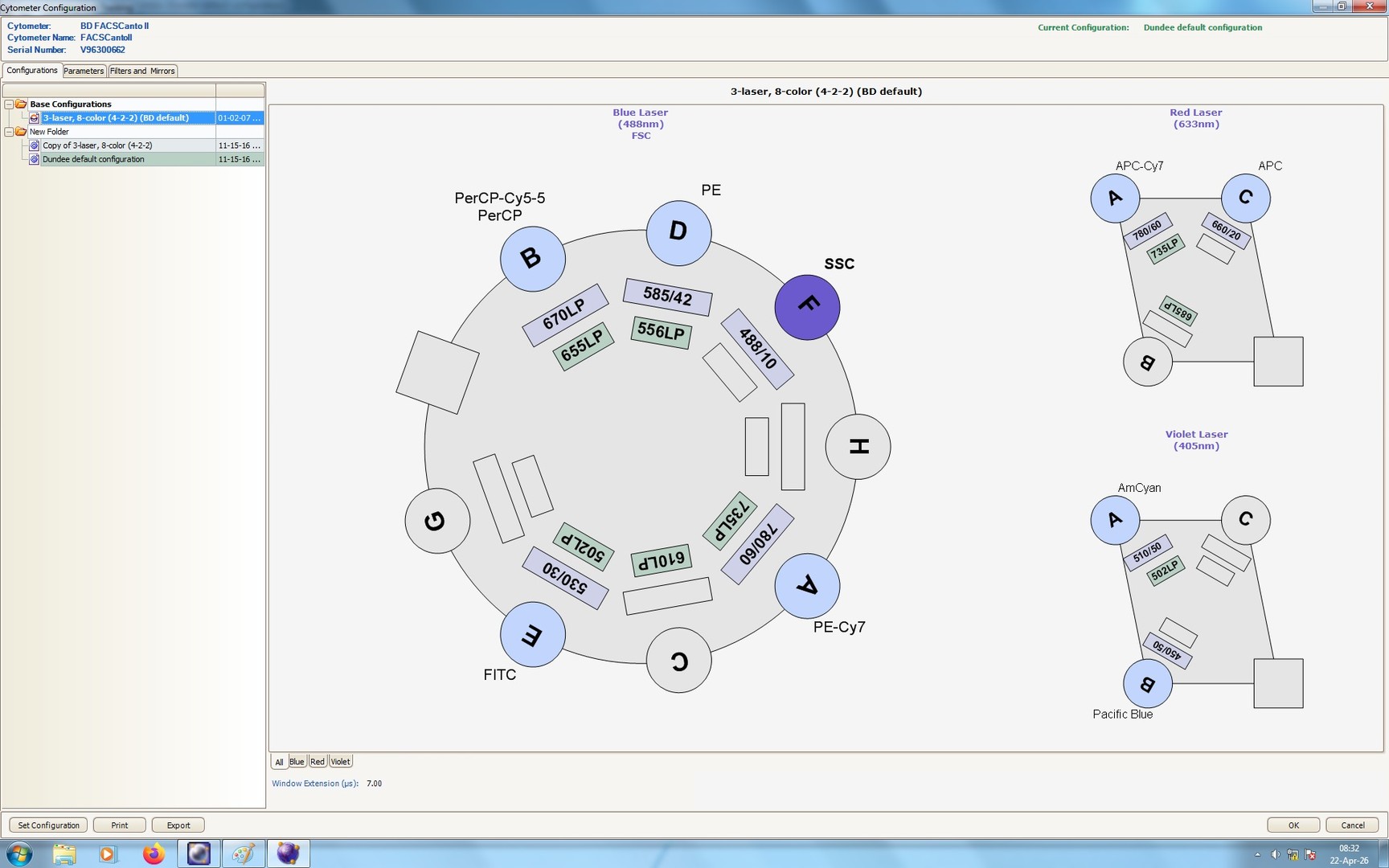The image size is (1389, 868).
Task: Select Dundee default configuration in tree
Action: (93, 159)
